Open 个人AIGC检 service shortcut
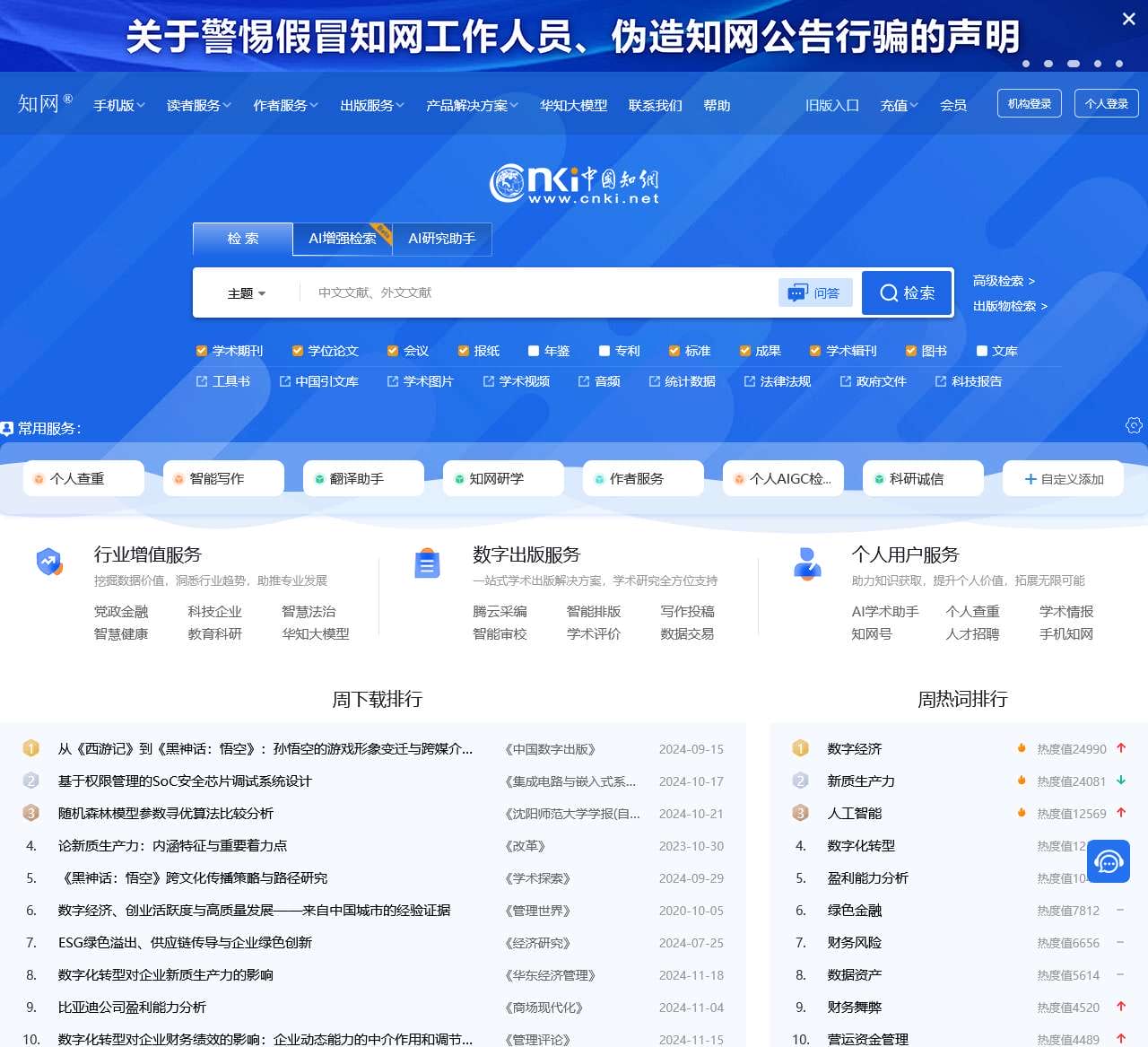The height and width of the screenshot is (1047, 1148). click(783, 478)
